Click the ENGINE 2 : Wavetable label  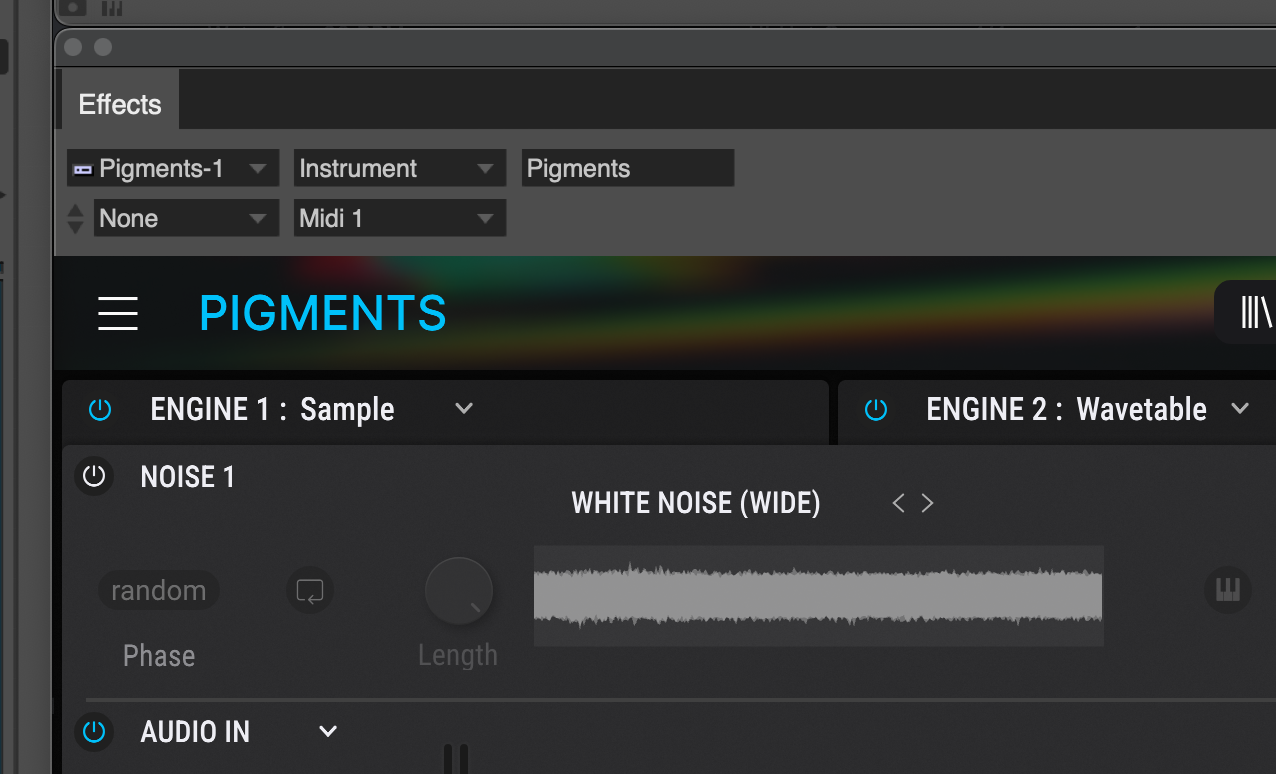[1067, 410]
